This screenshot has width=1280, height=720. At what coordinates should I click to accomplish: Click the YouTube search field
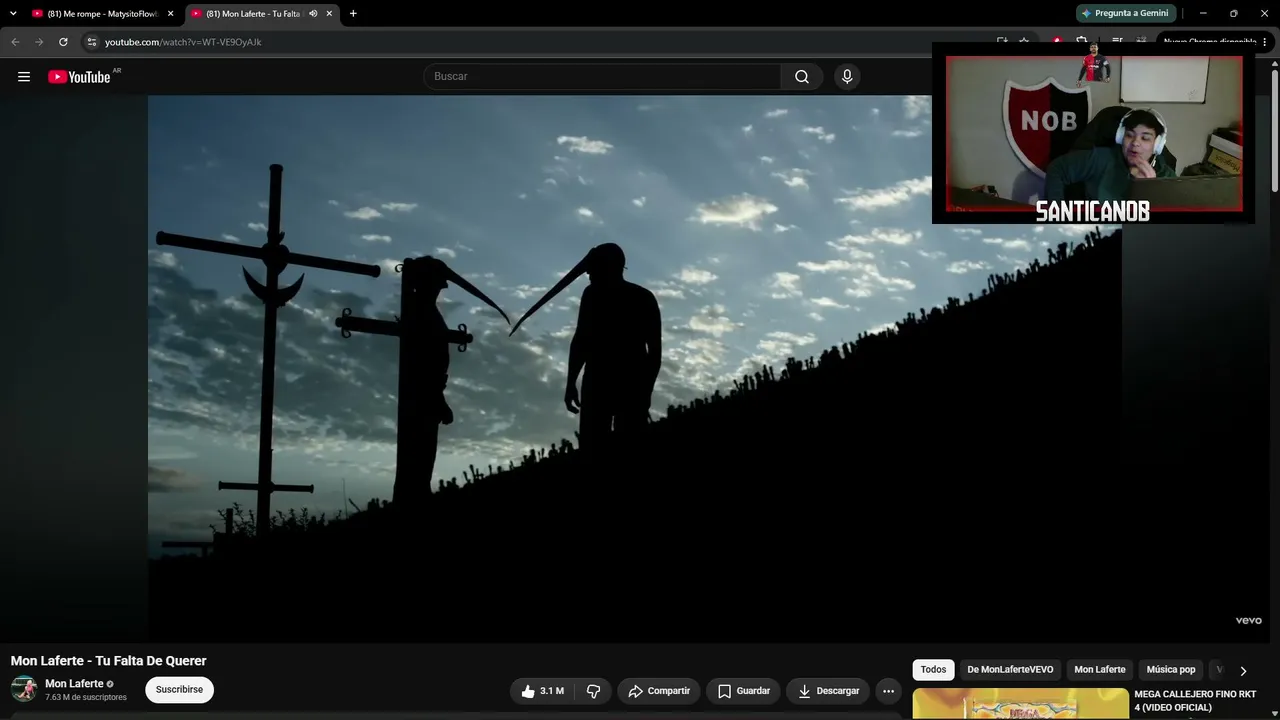[x=602, y=77]
